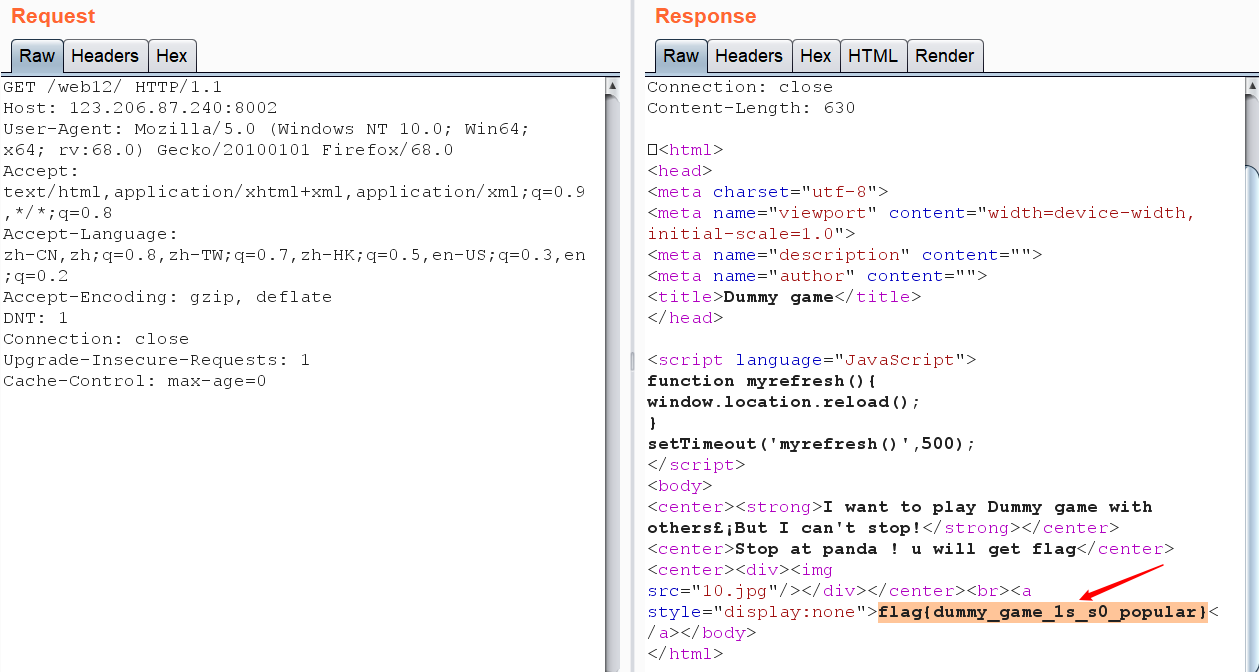Click the 'Upgrade-Insecure-Requests: 1' line
This screenshot has width=1259, height=672.
click(156, 360)
